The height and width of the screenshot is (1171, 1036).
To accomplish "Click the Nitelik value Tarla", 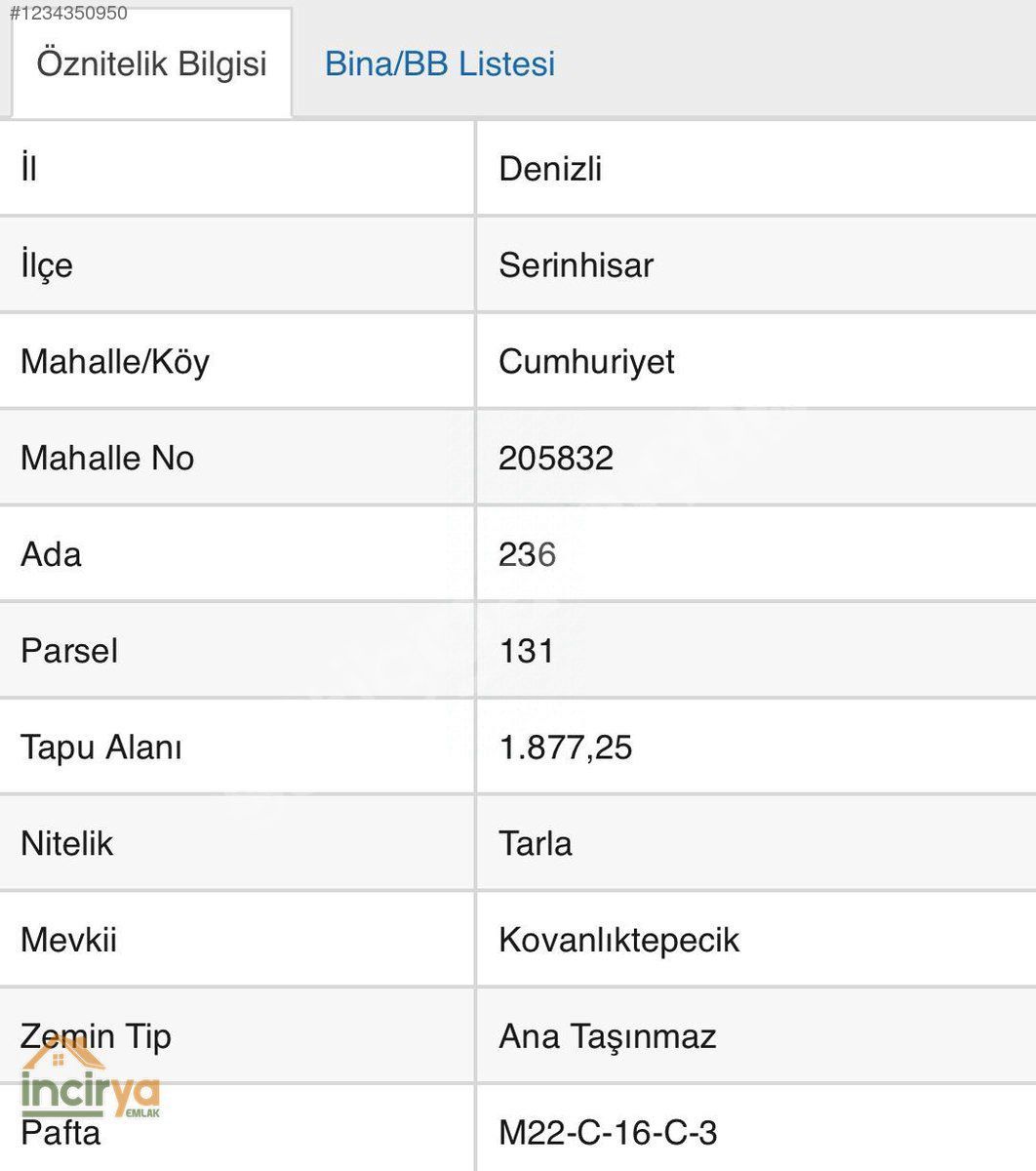I will (x=536, y=844).
